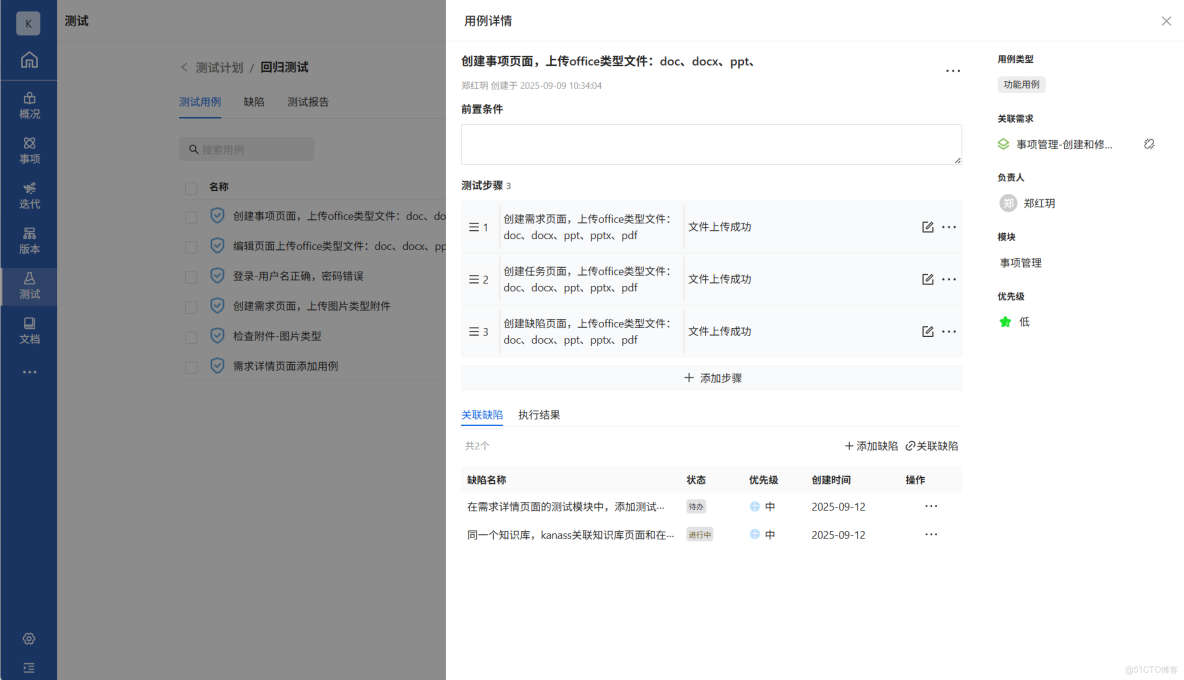Open the 版本 panel via its sidebar icon
This screenshot has width=1184, height=680.
pos(29,242)
